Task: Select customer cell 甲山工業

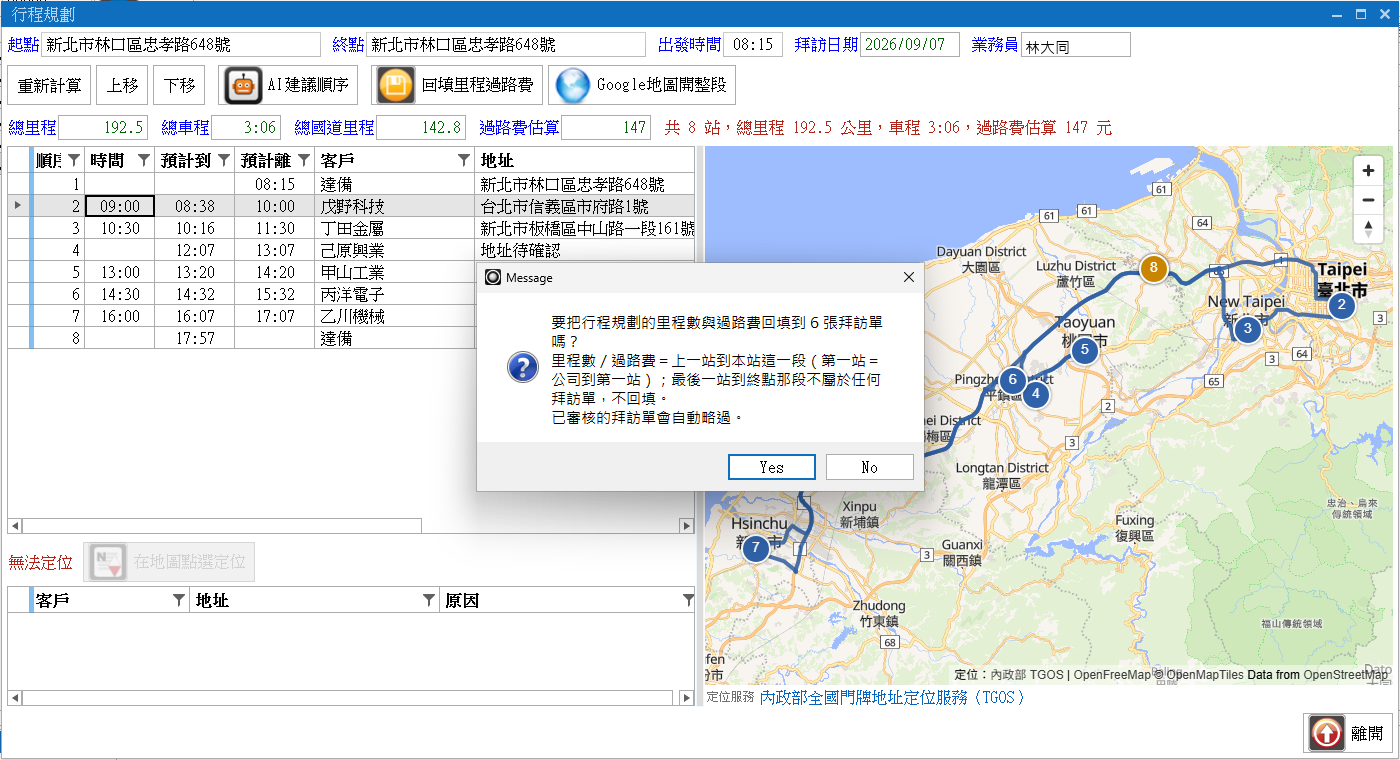Action: tap(395, 272)
